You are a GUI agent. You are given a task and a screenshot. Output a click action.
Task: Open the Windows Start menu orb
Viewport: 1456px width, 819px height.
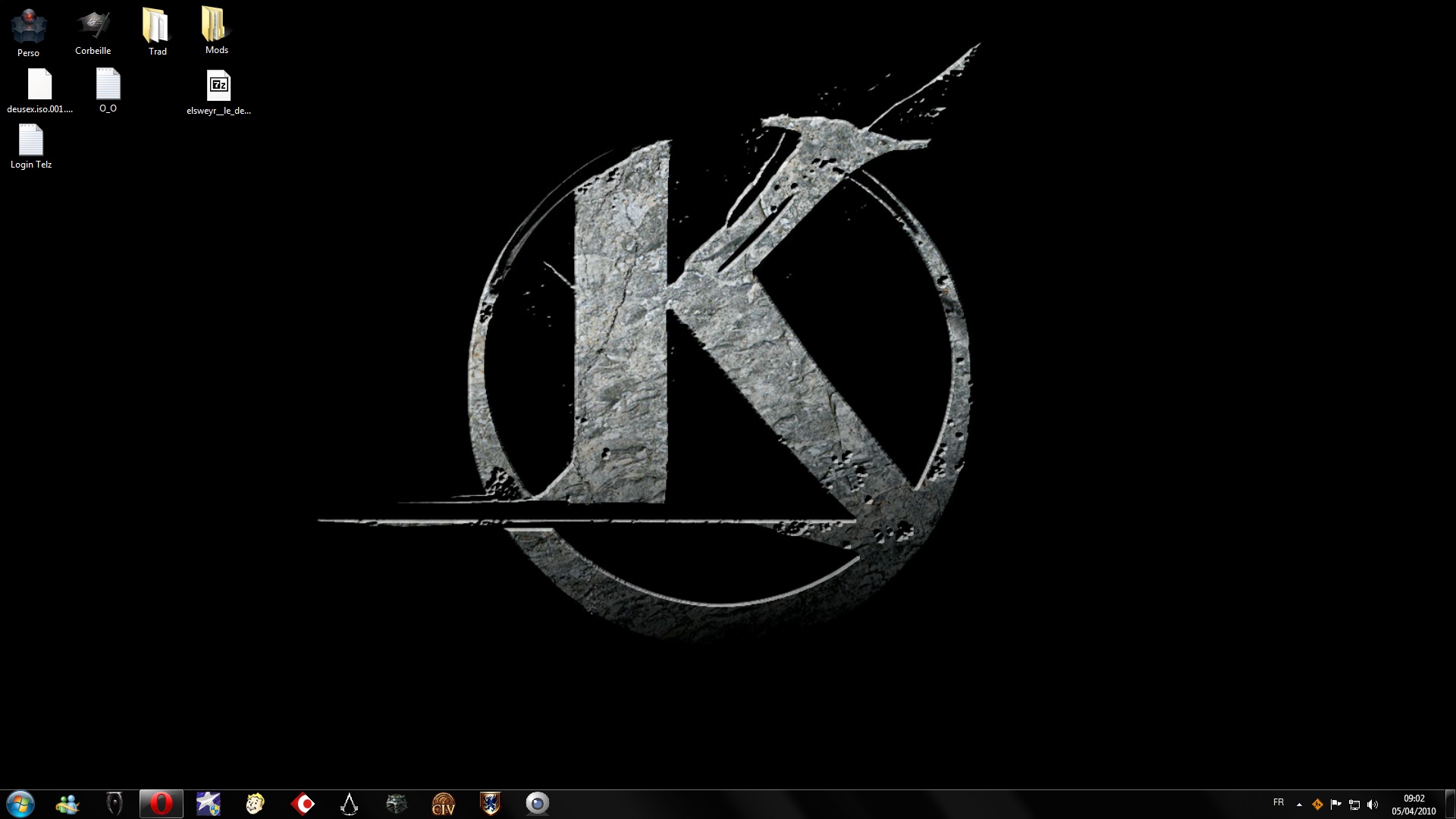tap(20, 804)
